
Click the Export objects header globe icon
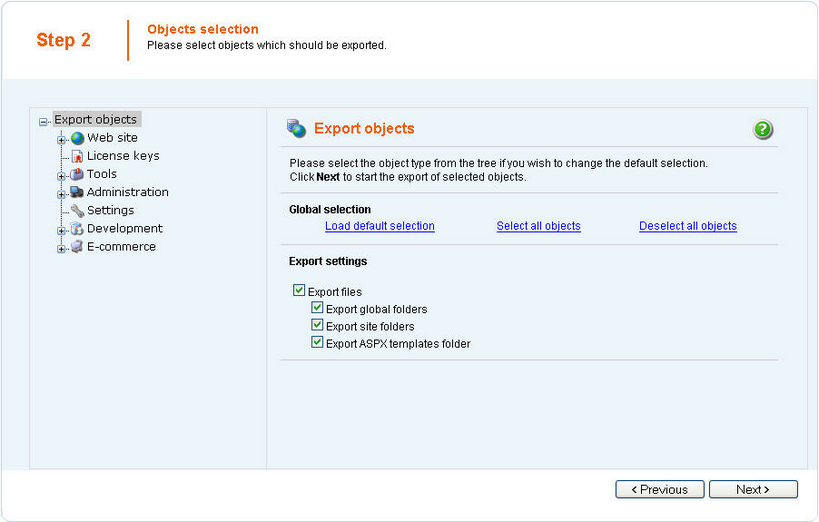[x=296, y=129]
